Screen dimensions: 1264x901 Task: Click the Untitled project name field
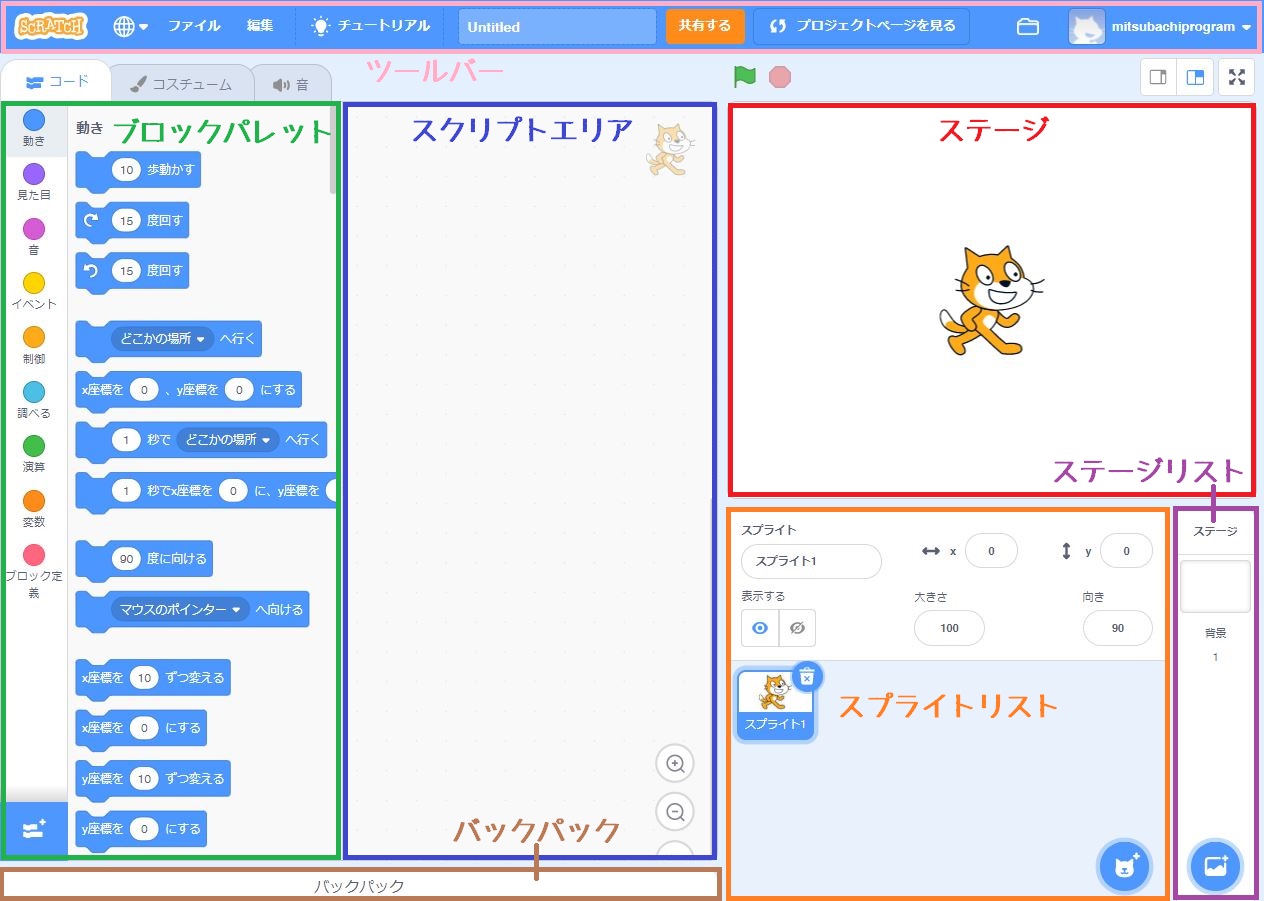557,27
